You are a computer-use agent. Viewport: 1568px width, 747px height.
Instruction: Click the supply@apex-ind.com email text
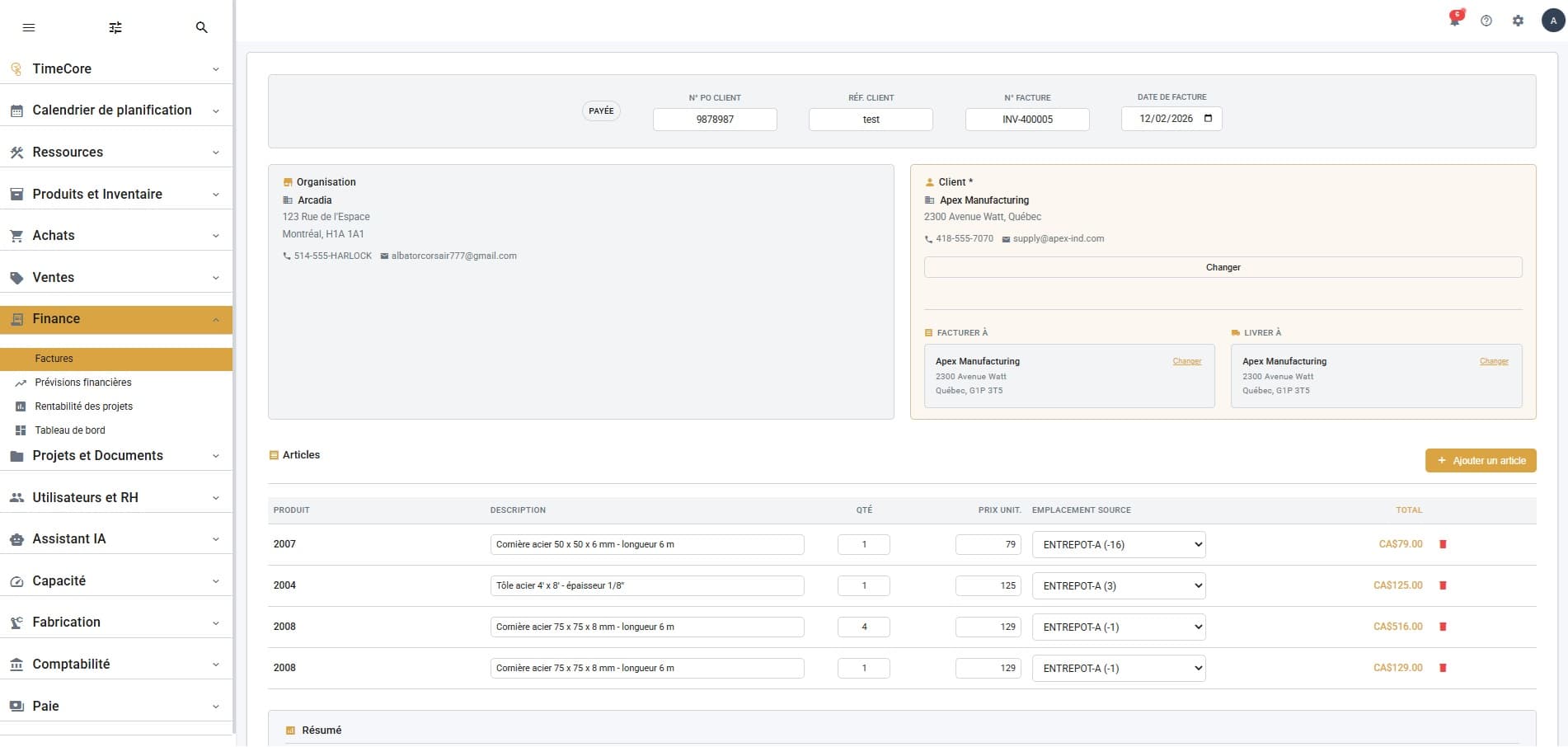[1059, 239]
